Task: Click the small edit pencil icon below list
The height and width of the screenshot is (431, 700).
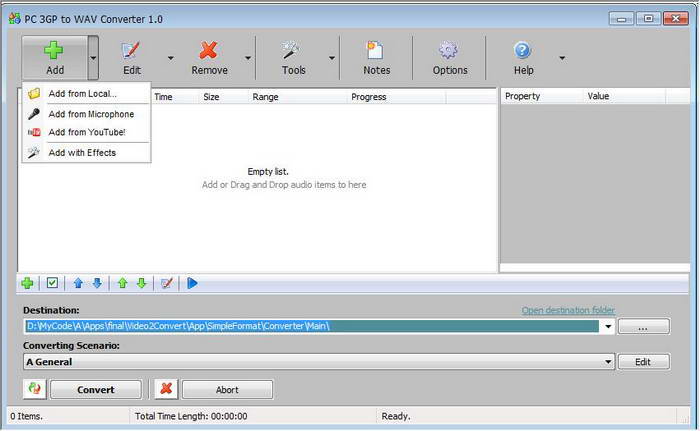Action: 167,283
